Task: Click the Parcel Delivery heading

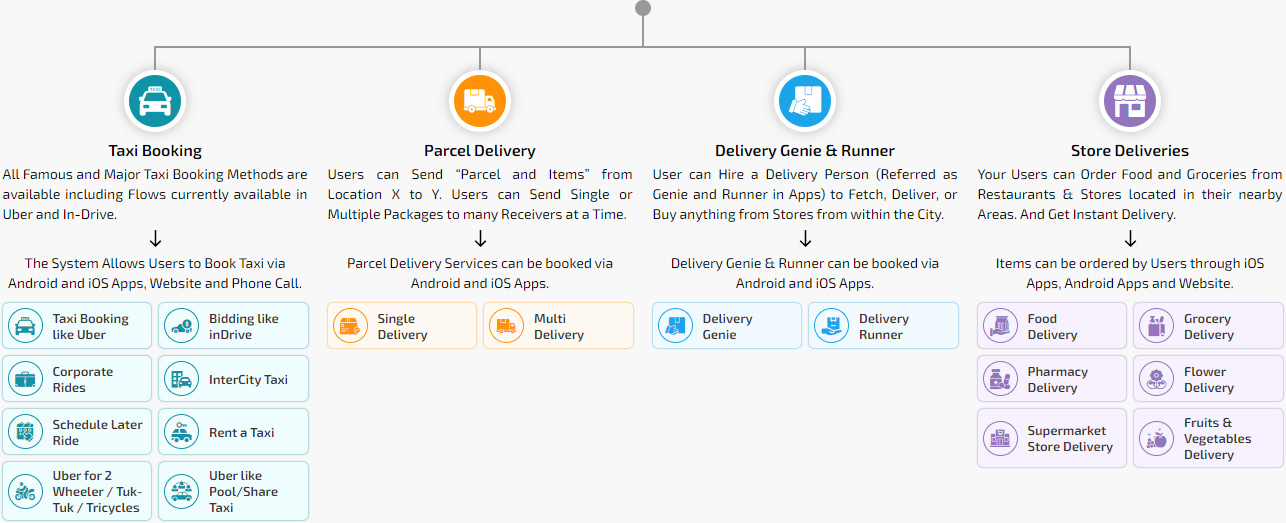Action: pos(480,151)
